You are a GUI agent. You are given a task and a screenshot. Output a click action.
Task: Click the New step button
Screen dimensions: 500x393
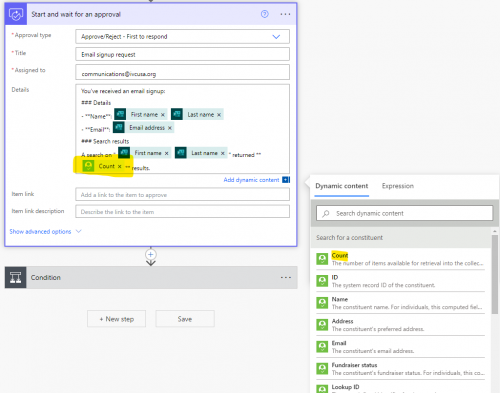pyautogui.click(x=116, y=319)
